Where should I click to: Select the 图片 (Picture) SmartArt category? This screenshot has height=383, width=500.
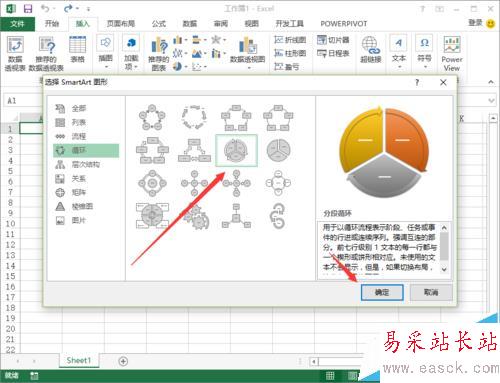coord(86,220)
